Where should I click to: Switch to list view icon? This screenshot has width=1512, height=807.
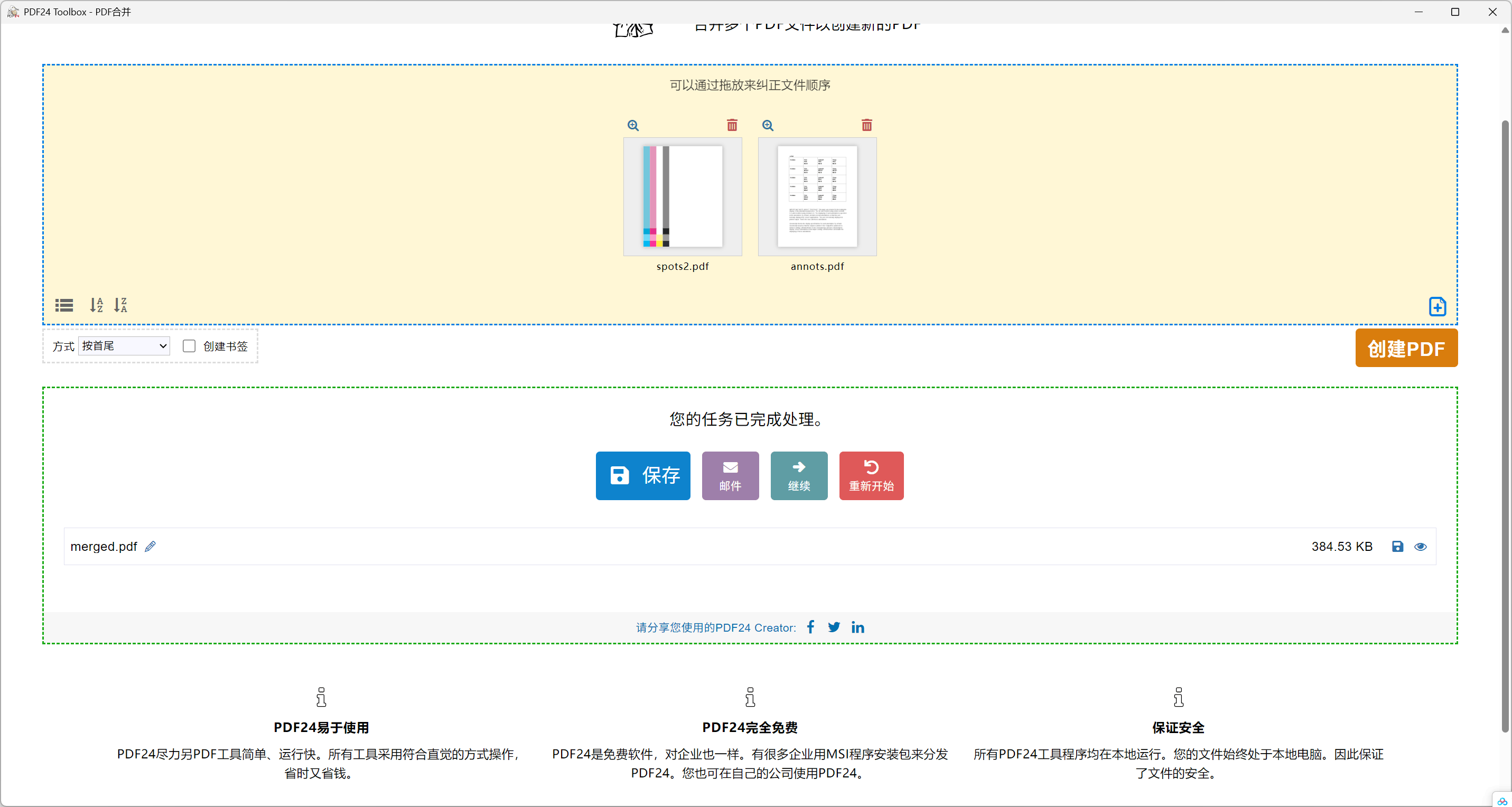point(64,305)
